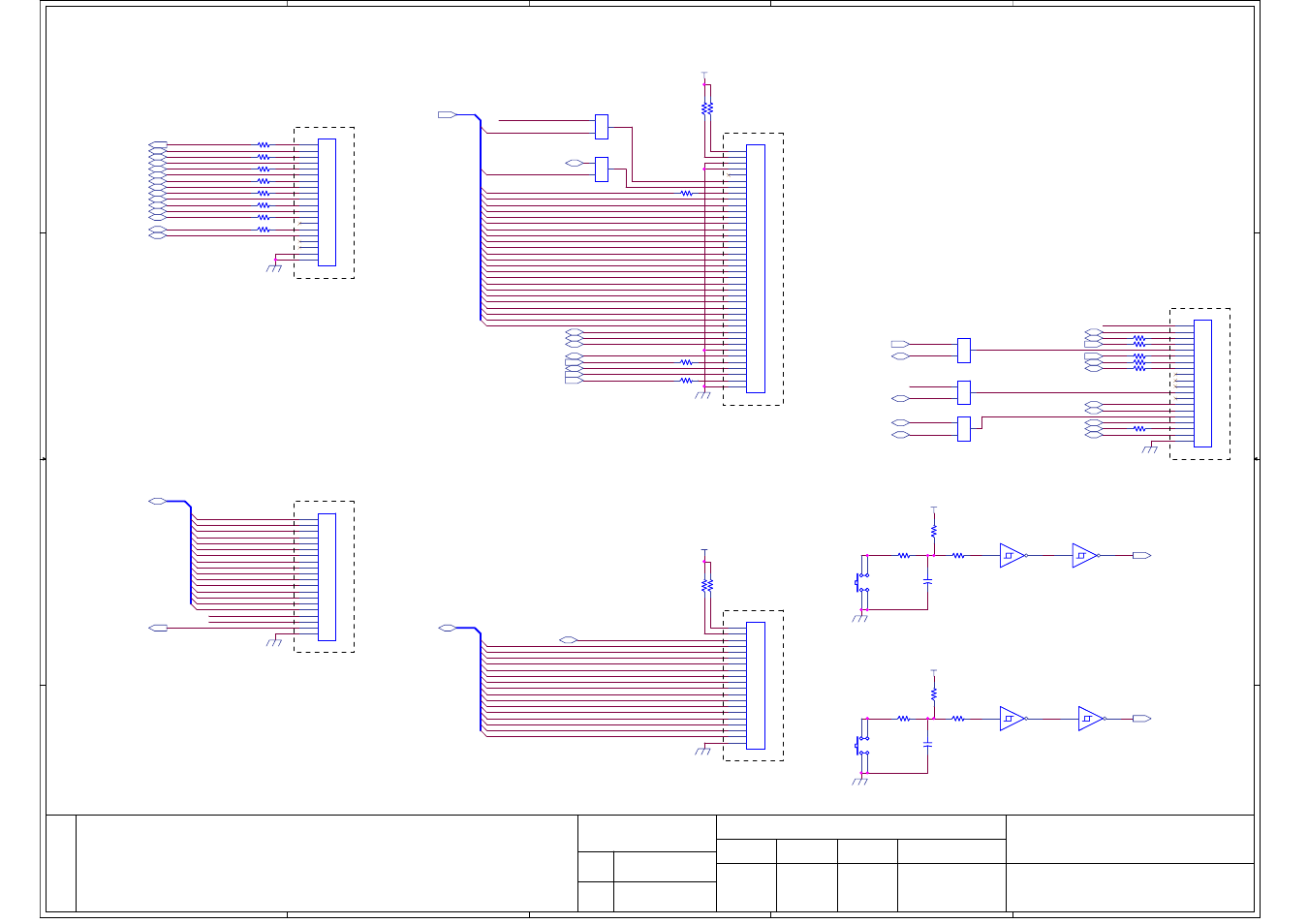Select the connector in the bottom-left dashed box

pyautogui.click(x=327, y=577)
